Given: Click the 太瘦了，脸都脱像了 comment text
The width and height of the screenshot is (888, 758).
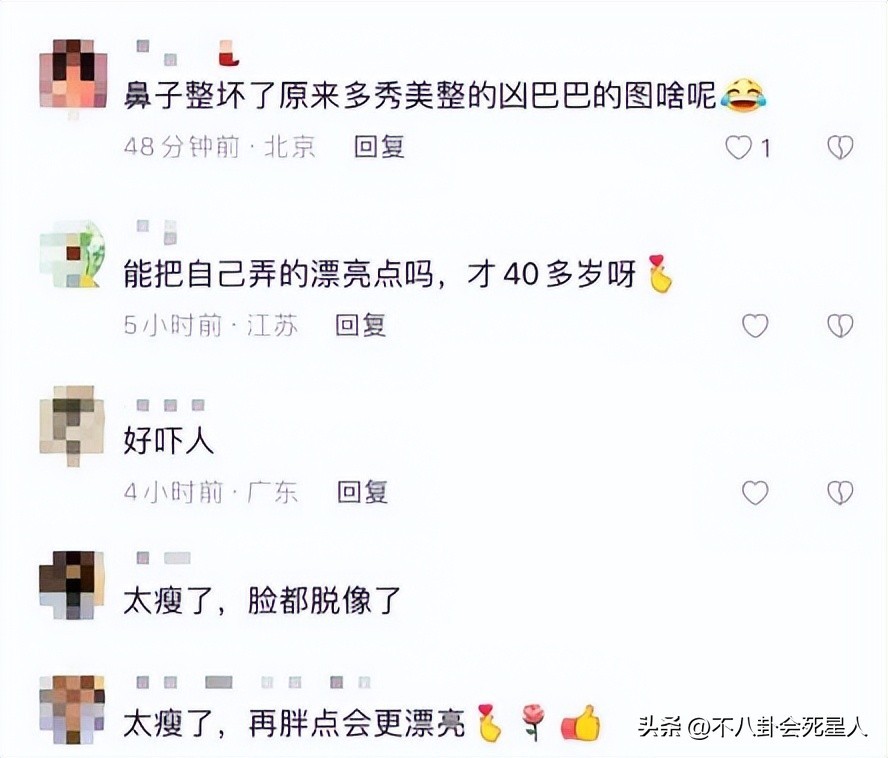Looking at the screenshot, I should point(262,601).
